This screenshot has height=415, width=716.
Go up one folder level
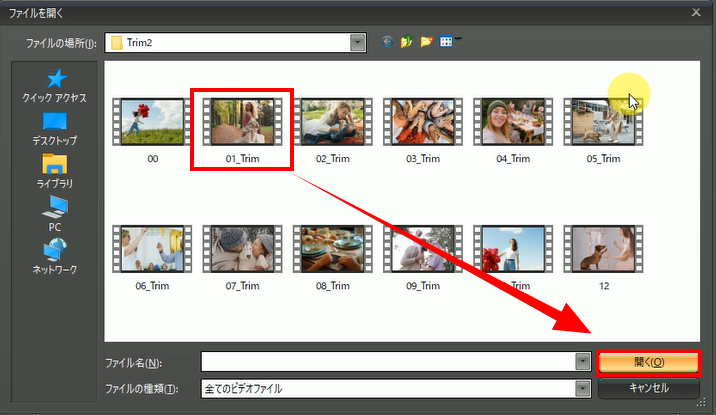pos(407,43)
